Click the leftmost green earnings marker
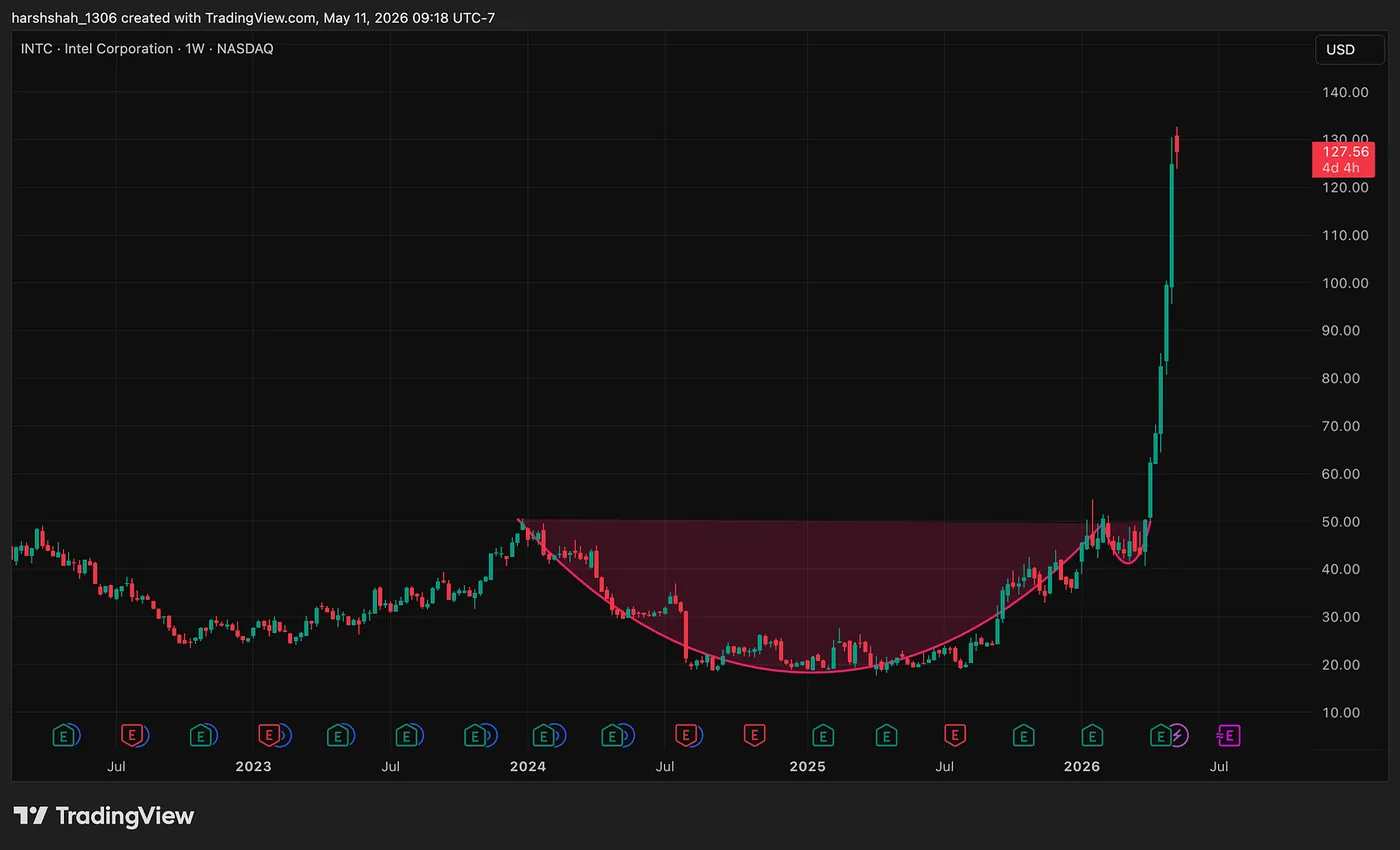Viewport: 1400px width, 850px height. [x=63, y=736]
